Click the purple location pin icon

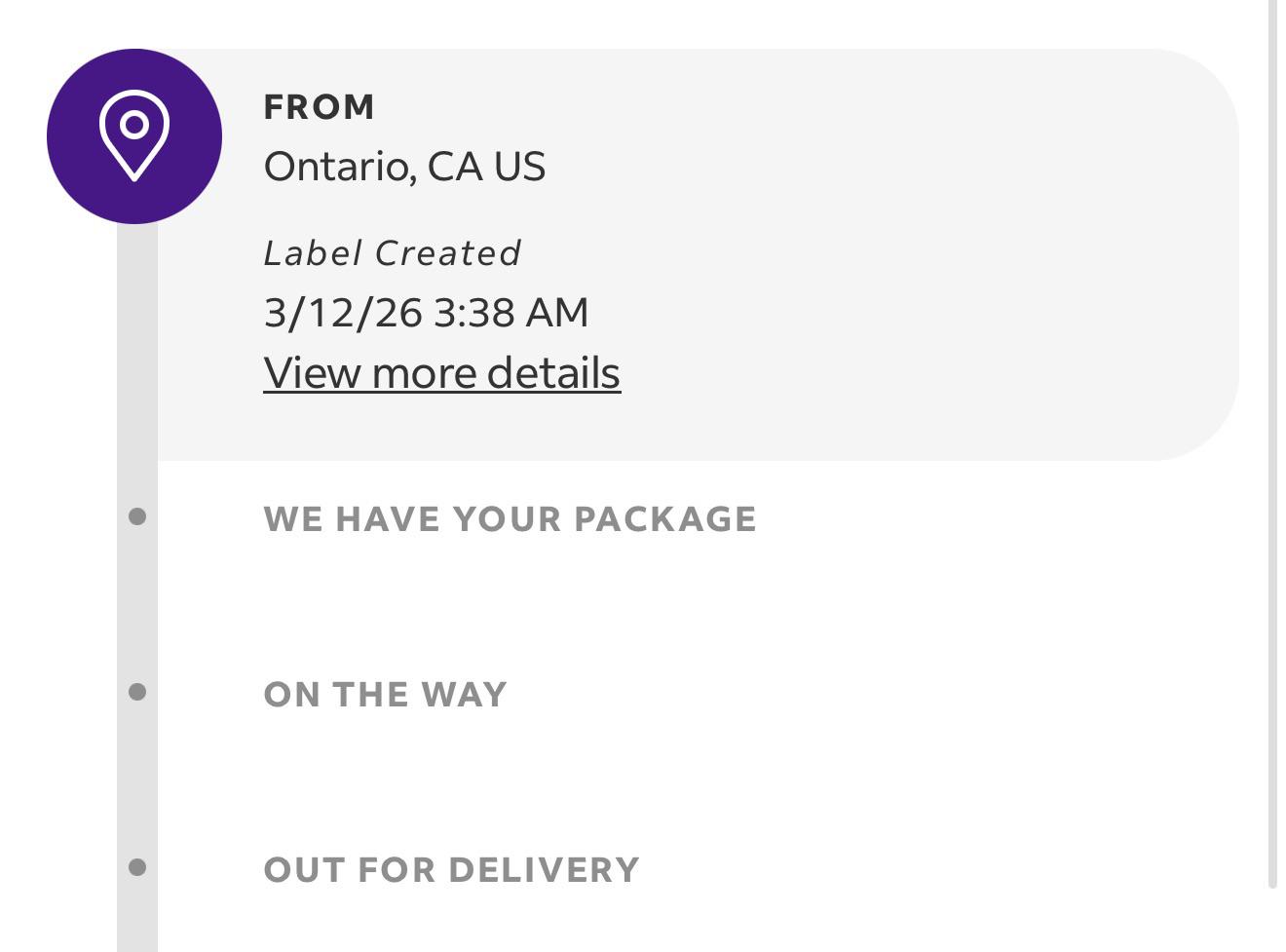(x=134, y=136)
